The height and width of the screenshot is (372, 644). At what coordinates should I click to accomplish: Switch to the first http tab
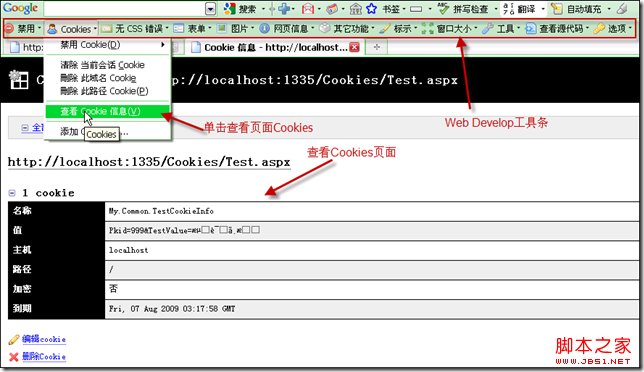pos(25,47)
